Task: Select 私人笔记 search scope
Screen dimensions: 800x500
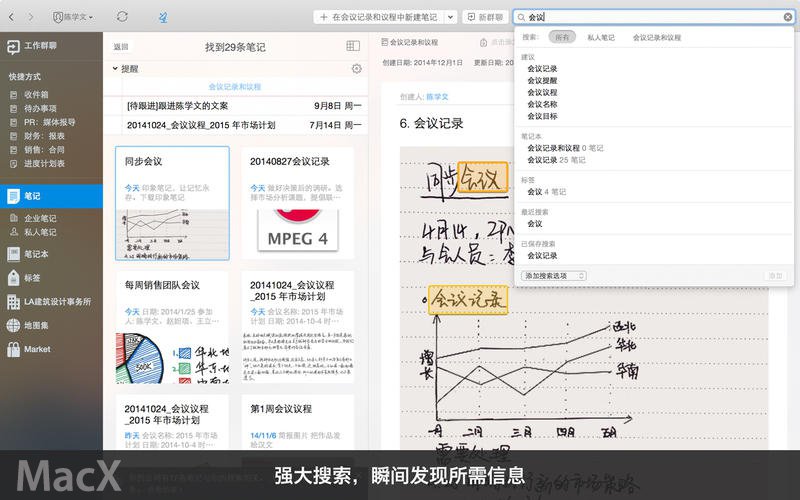Action: [x=601, y=37]
